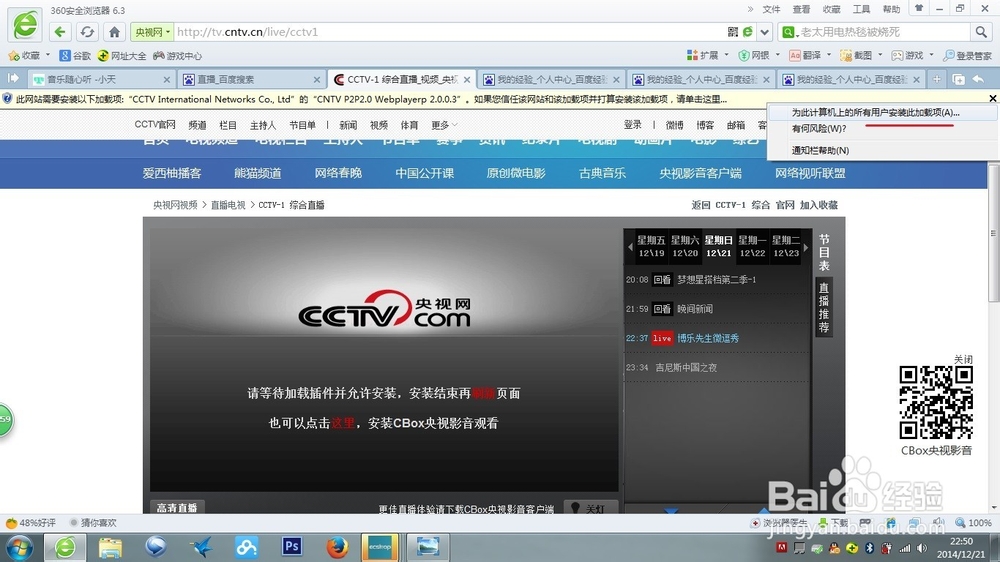
Task: Expand the address bar history dropdown arrow
Action: 765,32
